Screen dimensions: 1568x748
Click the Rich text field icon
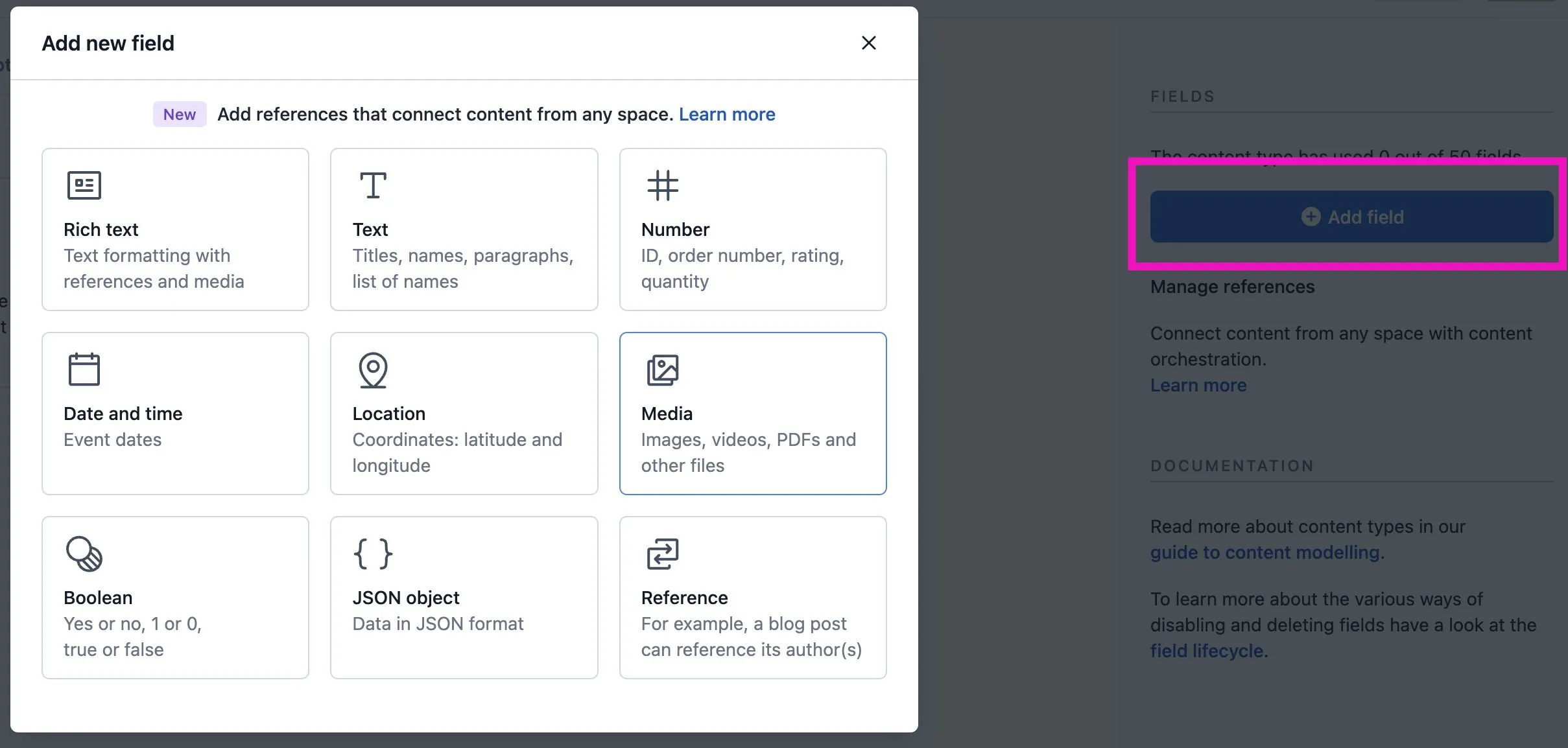(84, 185)
